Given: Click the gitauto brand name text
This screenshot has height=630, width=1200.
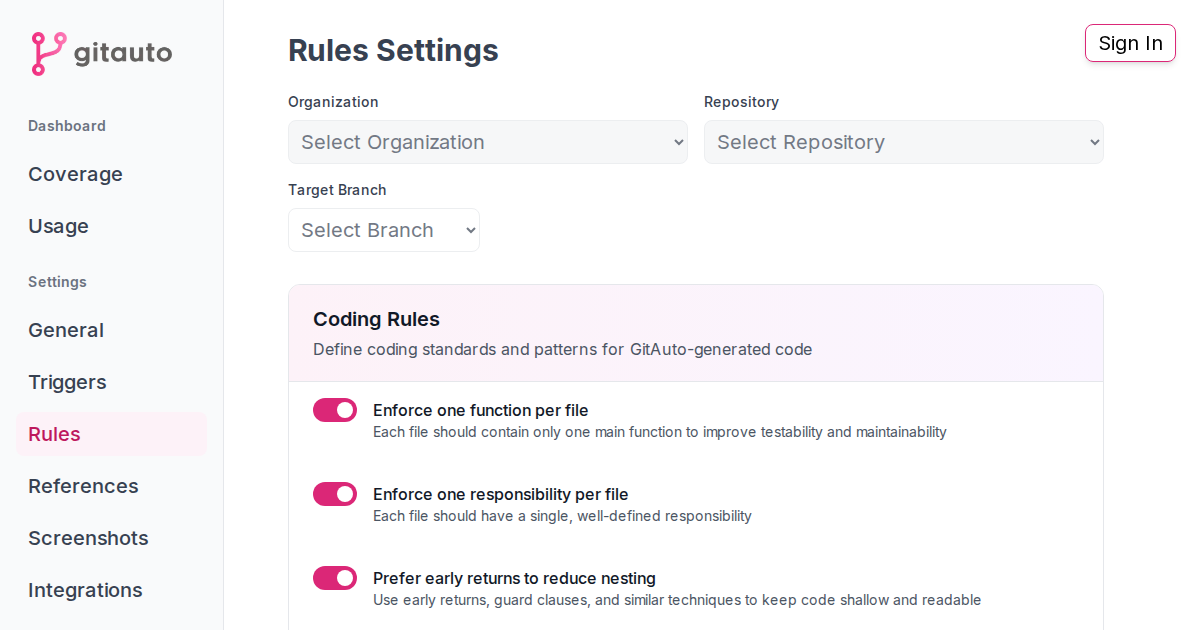Looking at the screenshot, I should point(123,53).
